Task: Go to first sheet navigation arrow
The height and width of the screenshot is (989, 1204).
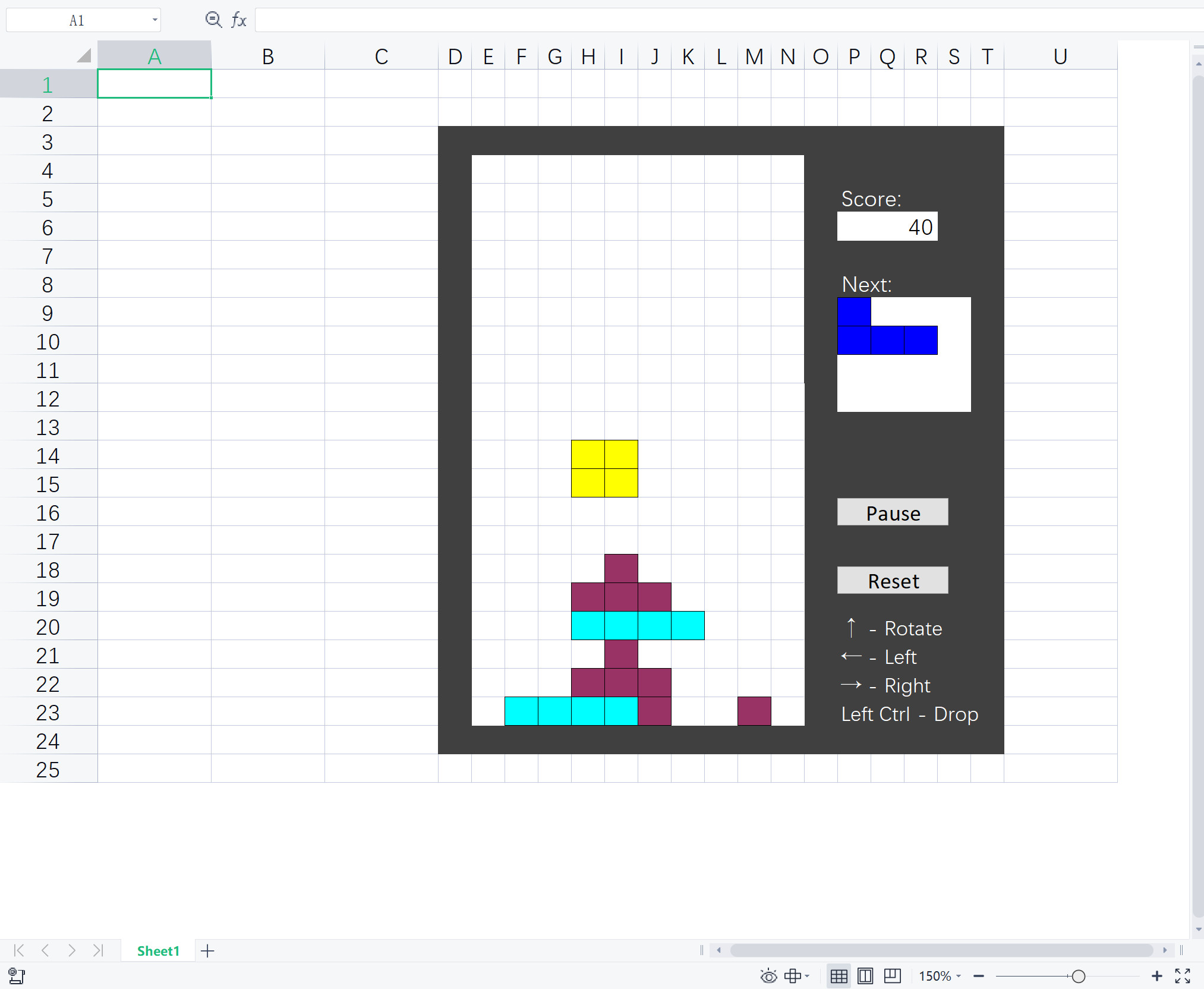Action: tap(19, 950)
